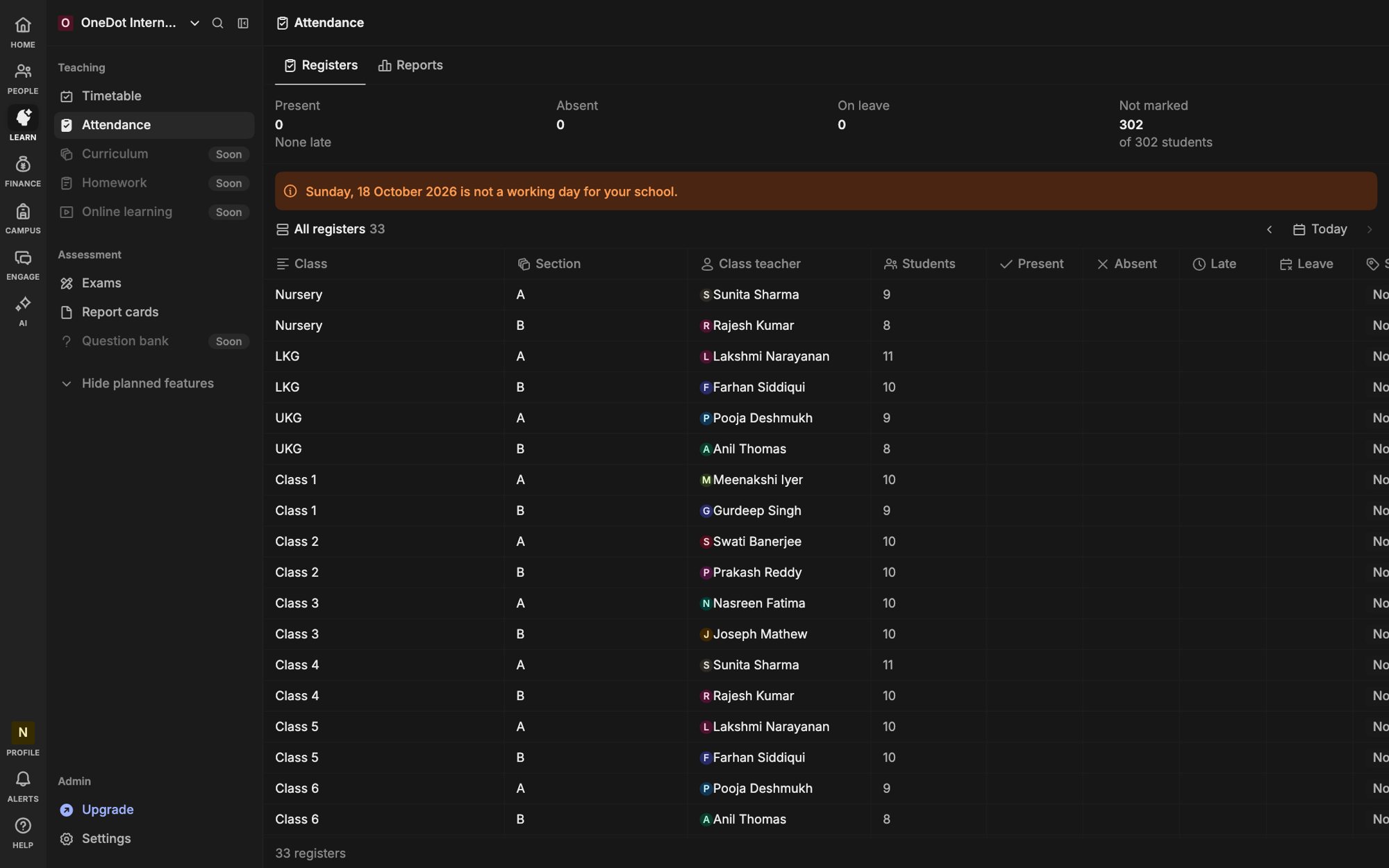1389x868 pixels.
Task: Select teacher Farhan Siddiqui in LKG B row
Action: (x=753, y=387)
